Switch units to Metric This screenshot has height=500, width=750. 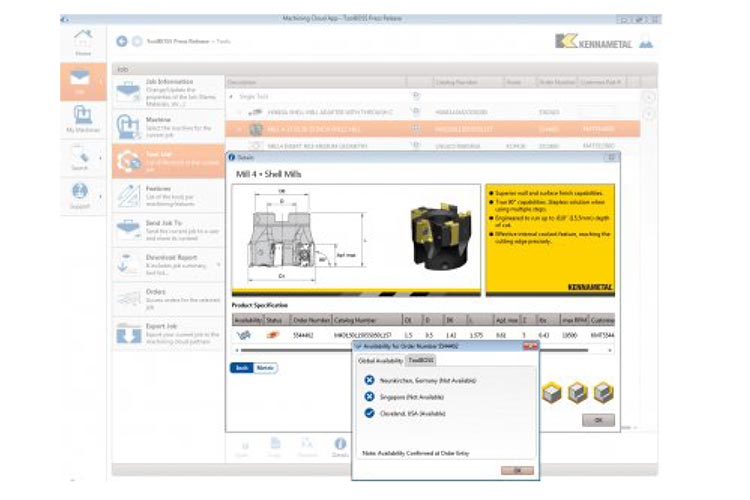265,368
